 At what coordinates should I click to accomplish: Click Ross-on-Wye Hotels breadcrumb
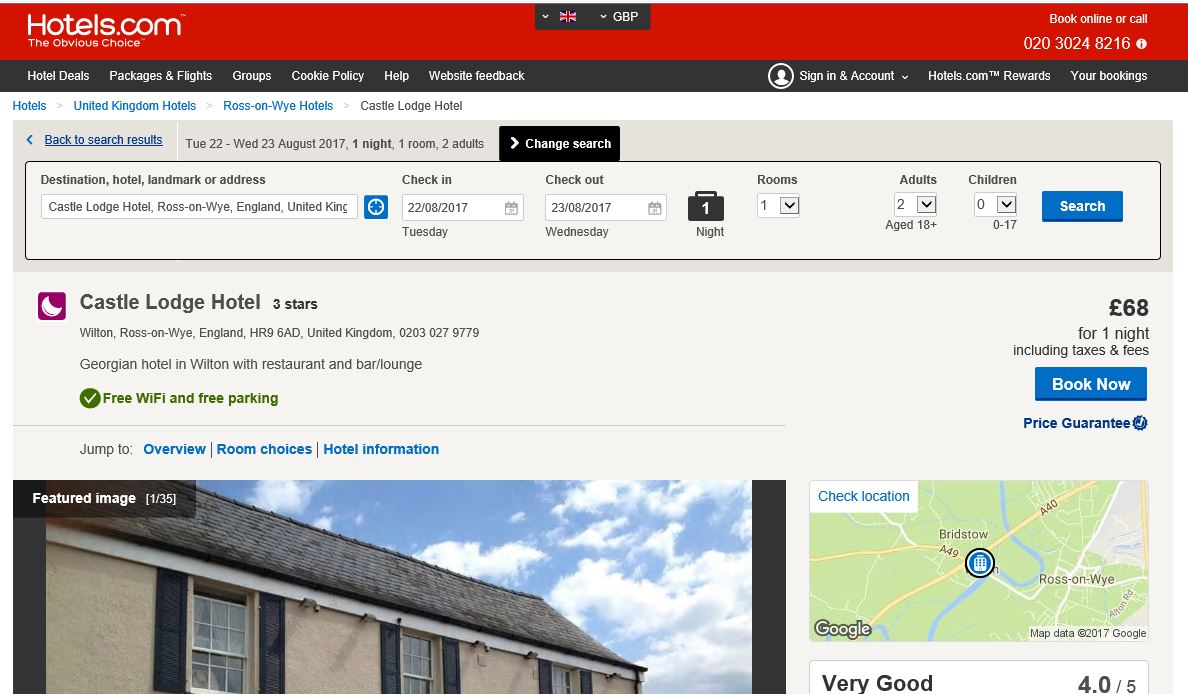point(278,106)
